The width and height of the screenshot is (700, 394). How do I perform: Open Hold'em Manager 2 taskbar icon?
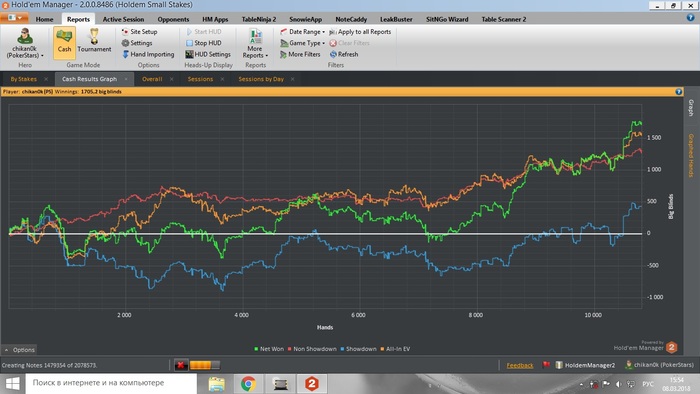[x=312, y=384]
